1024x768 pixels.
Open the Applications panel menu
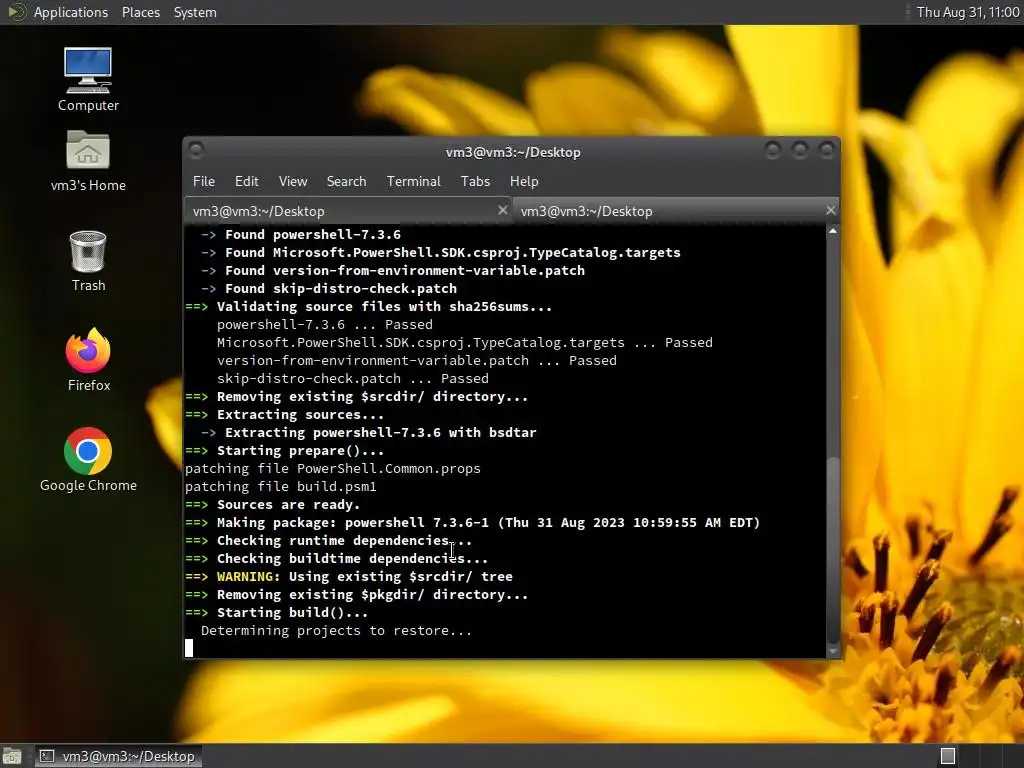pos(71,12)
